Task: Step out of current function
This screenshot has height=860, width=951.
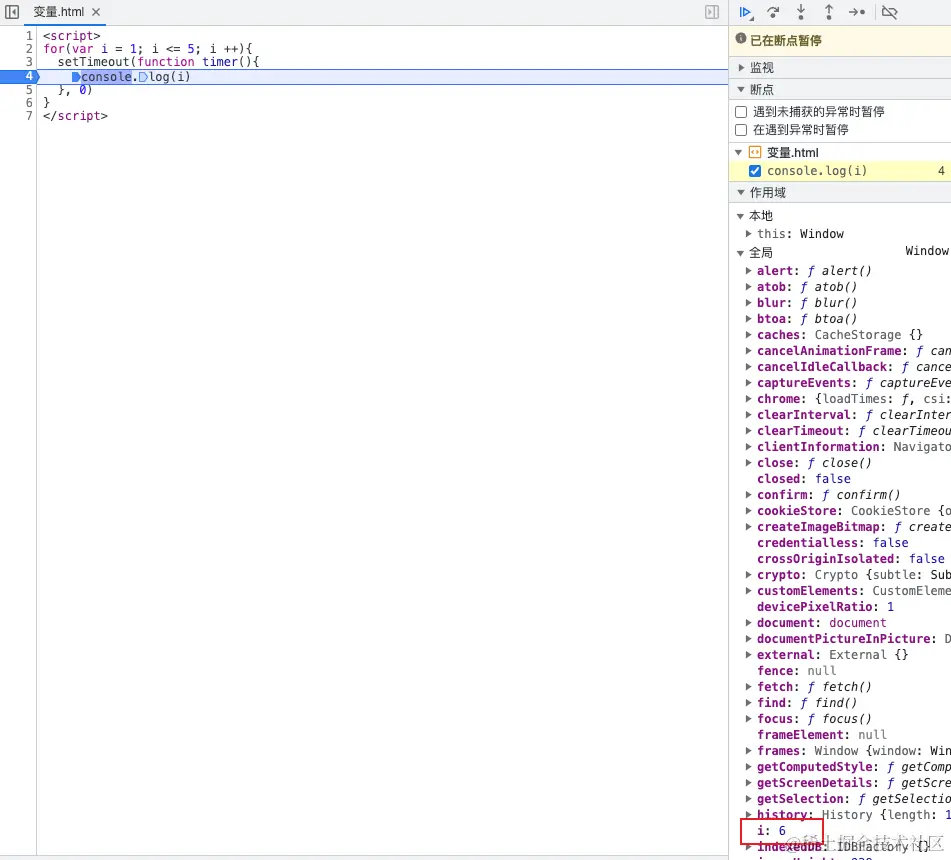Action: 828,12
